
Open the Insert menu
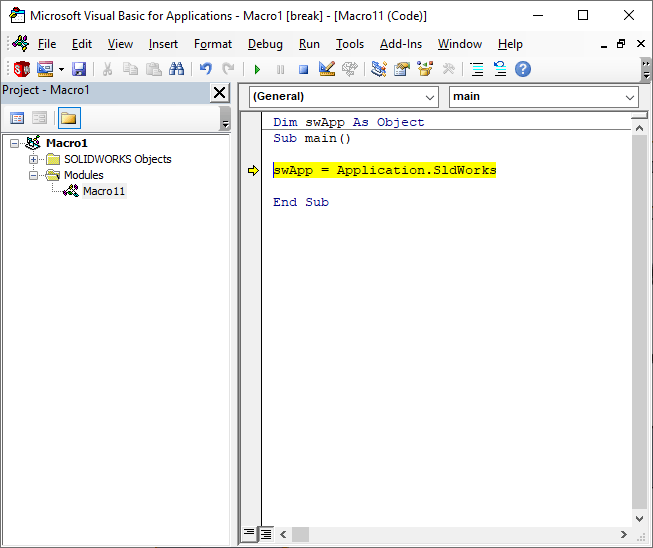click(163, 44)
